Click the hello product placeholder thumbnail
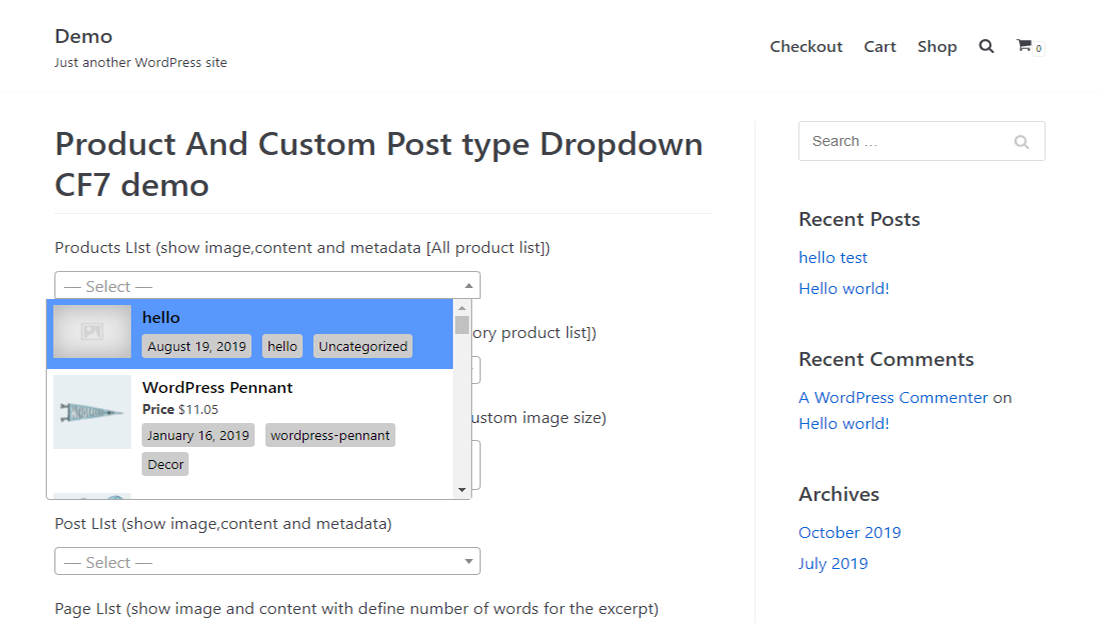Screen dimensions: 1100x623 (92, 331)
